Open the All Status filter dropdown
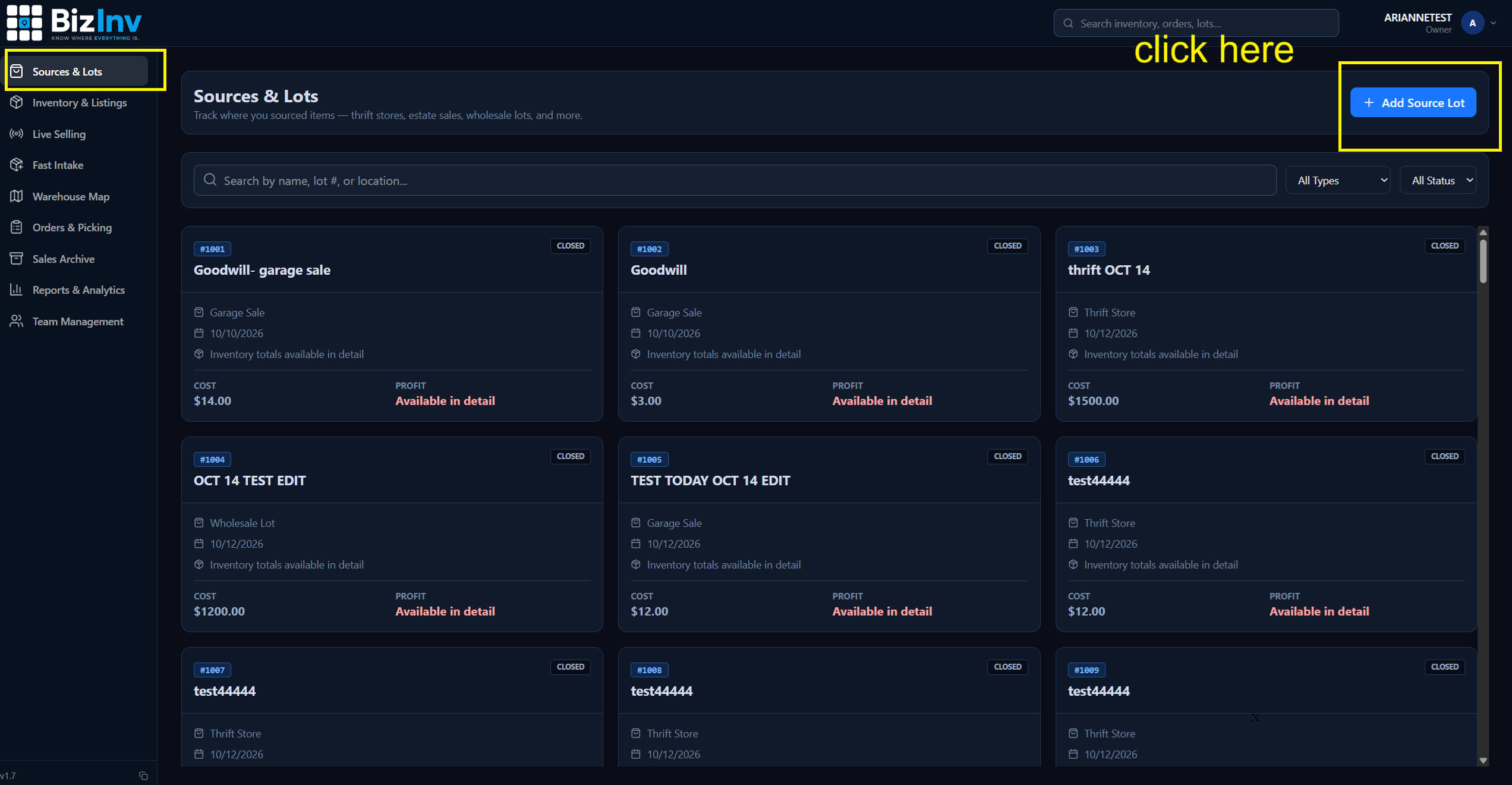 [1438, 180]
